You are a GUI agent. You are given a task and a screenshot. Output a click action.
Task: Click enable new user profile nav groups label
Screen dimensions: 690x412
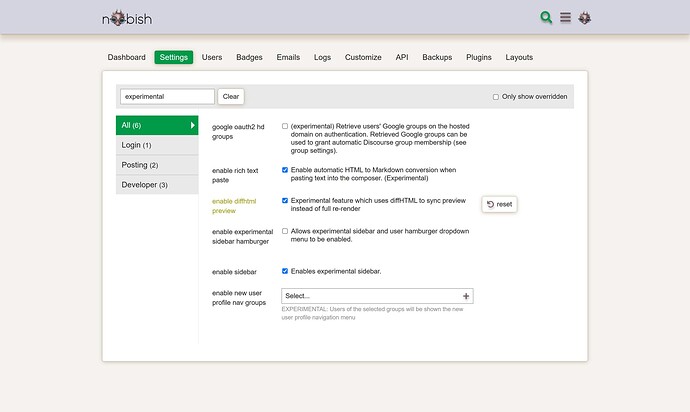[x=239, y=298]
